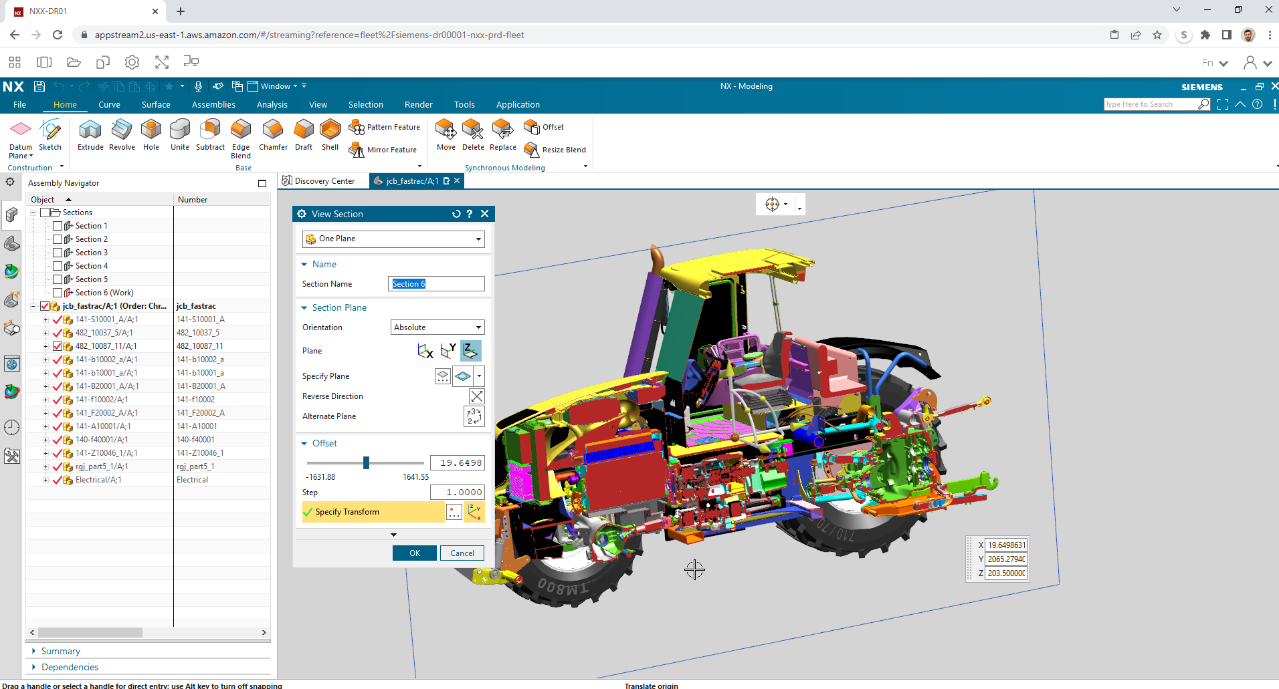Open the Move synchronous modeling tool
Viewport: 1279px width, 689px height.
[446, 130]
